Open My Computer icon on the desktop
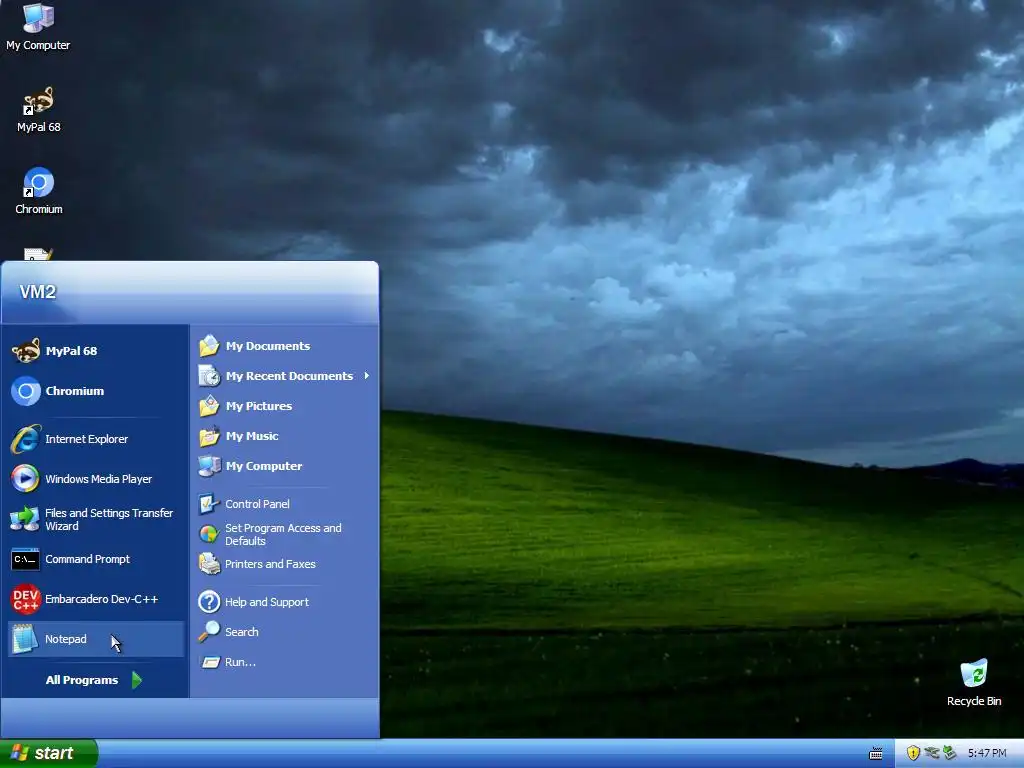1024x768 pixels. tap(38, 27)
